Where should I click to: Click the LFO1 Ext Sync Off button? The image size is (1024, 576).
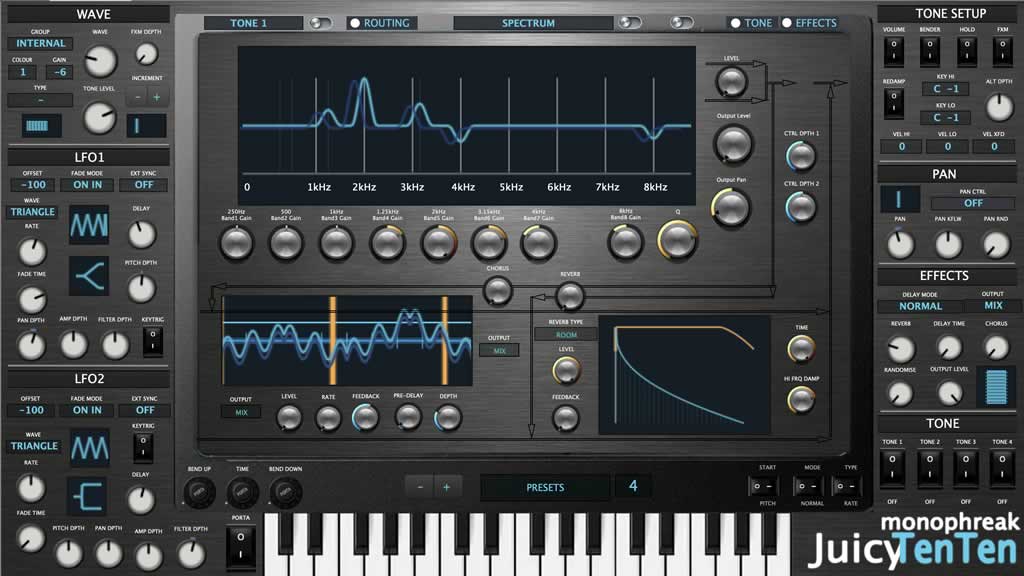point(144,185)
